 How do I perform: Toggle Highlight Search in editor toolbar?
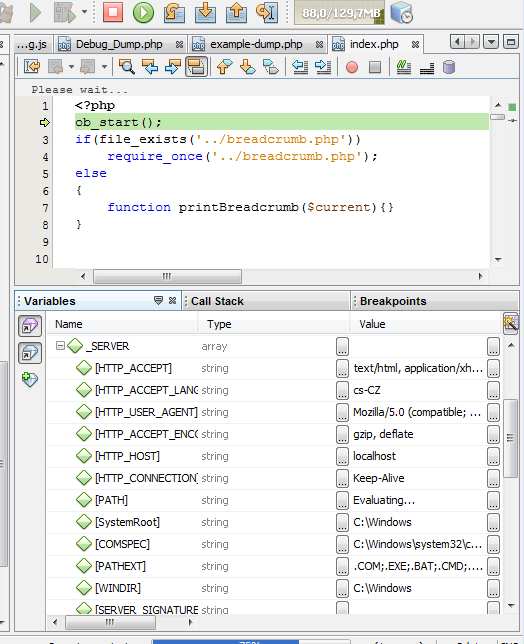pos(196,67)
